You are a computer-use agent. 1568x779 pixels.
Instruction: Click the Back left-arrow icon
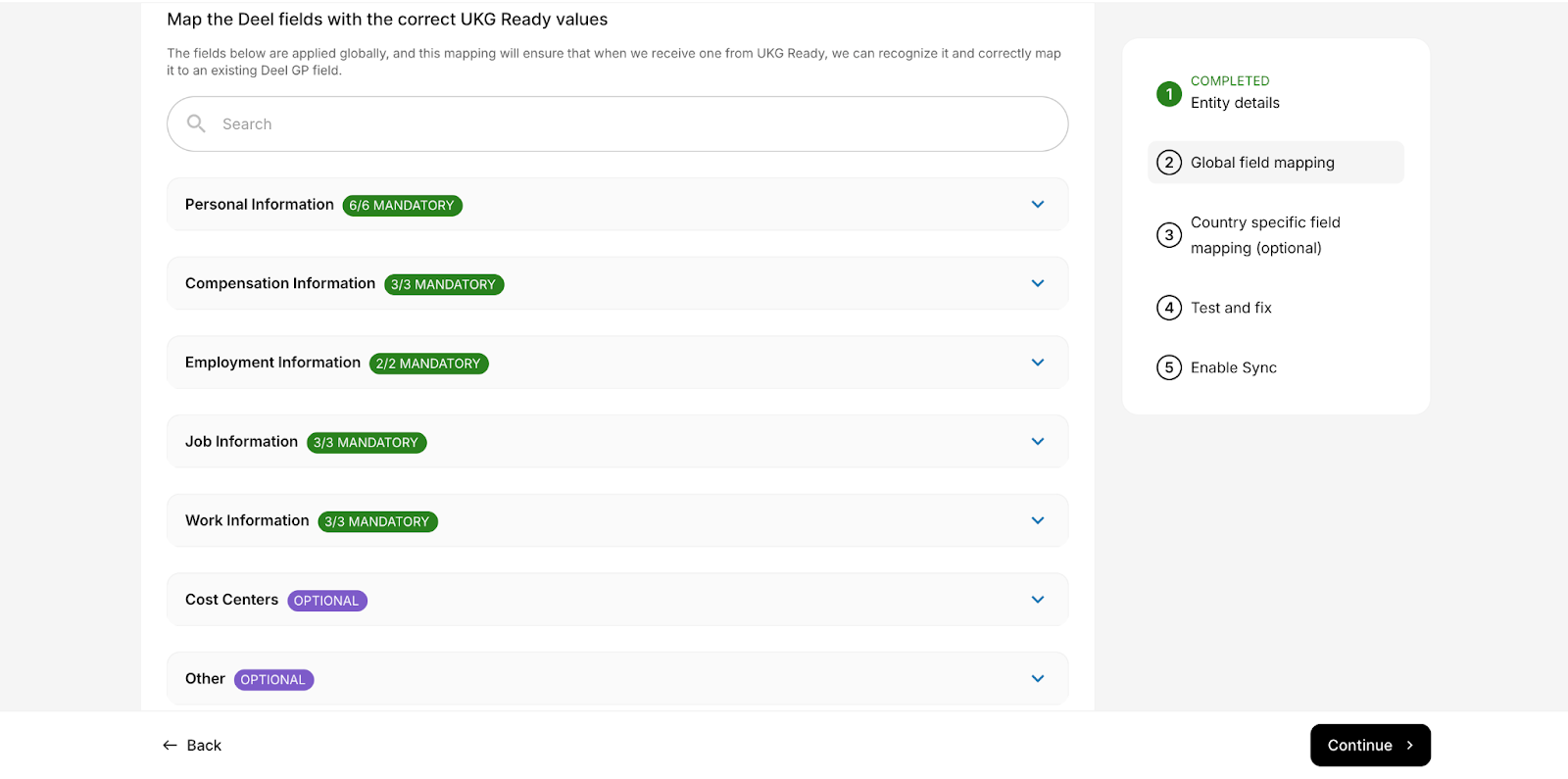pos(170,746)
